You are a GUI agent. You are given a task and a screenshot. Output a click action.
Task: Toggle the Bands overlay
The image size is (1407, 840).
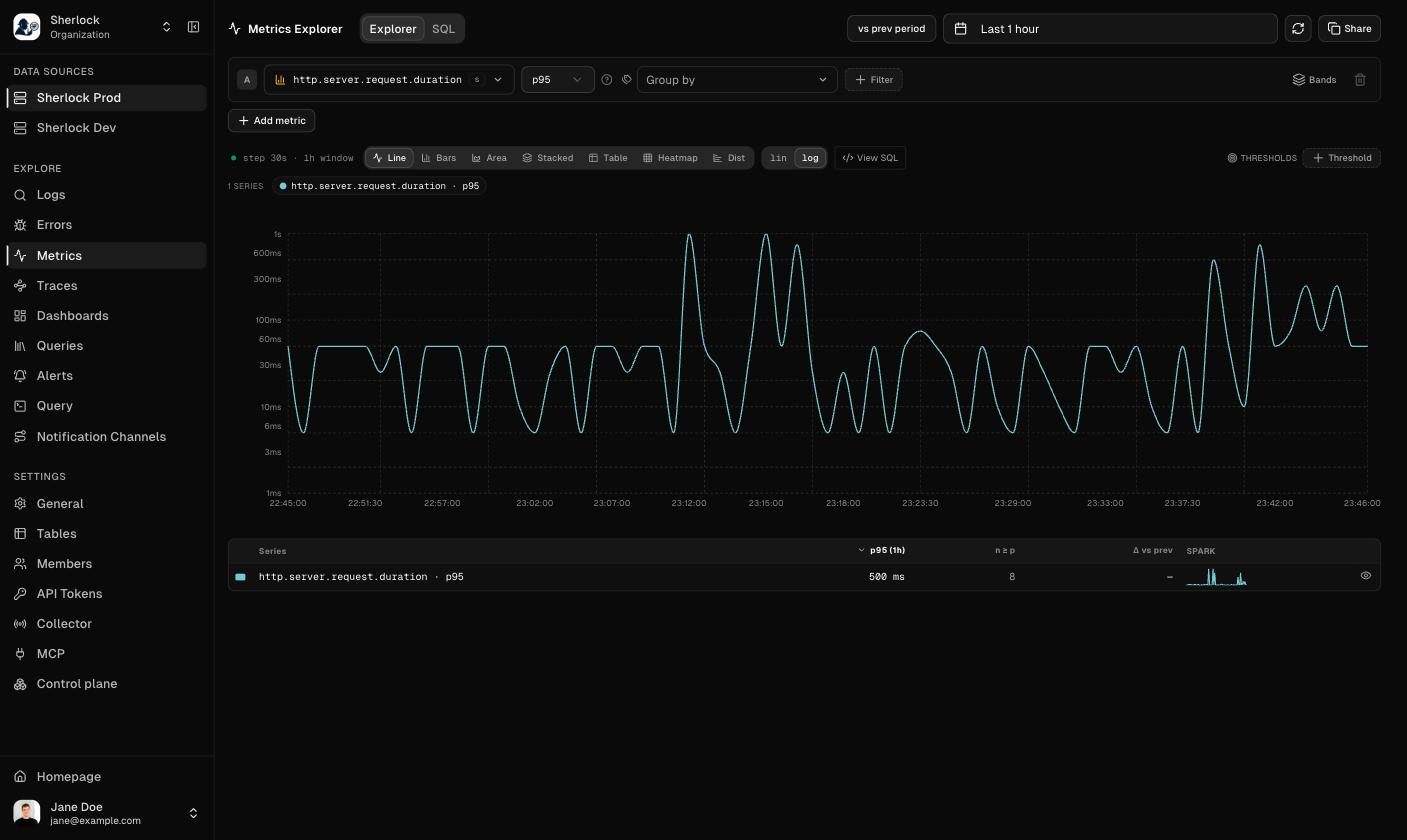point(1314,80)
